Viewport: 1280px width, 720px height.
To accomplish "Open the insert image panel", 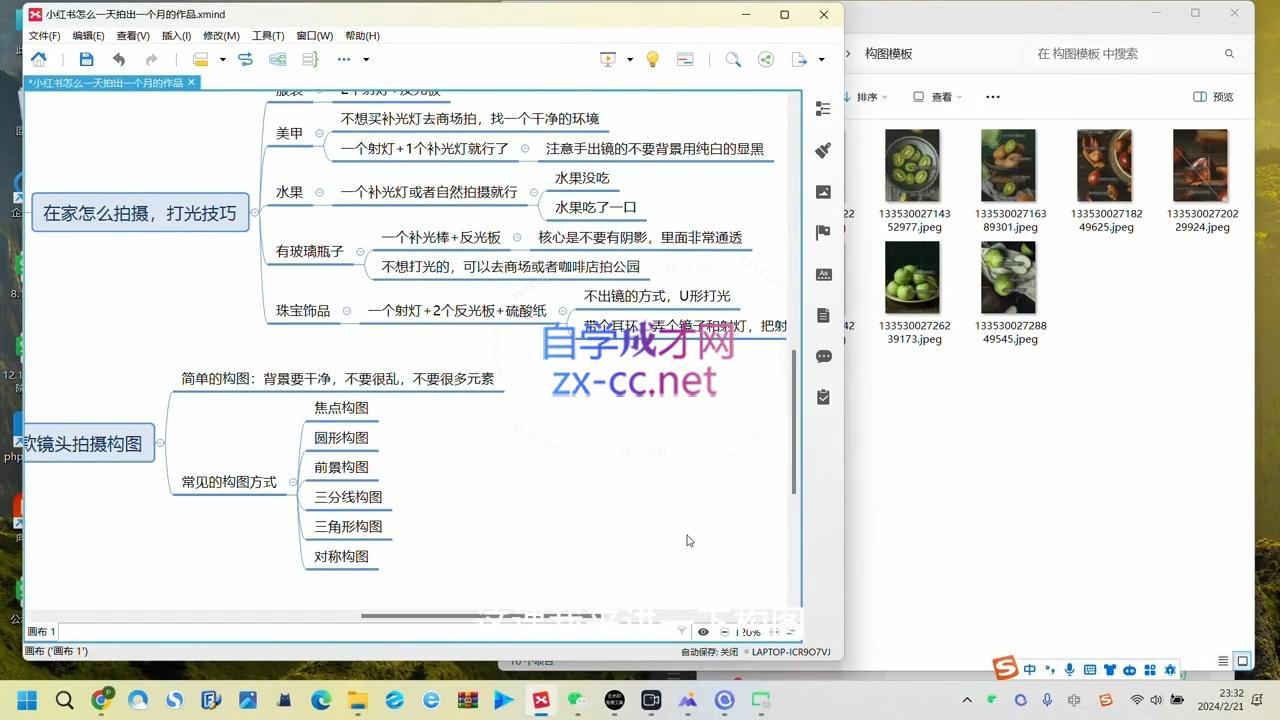I will [x=822, y=191].
